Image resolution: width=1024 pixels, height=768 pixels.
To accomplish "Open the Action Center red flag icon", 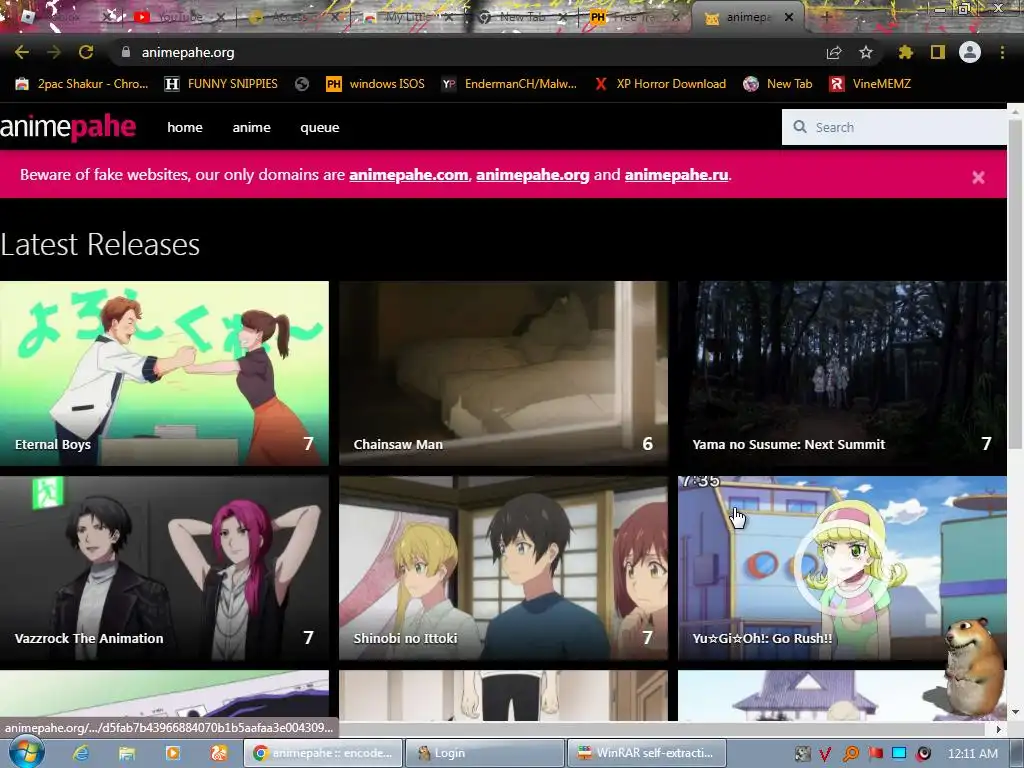I will 876,754.
